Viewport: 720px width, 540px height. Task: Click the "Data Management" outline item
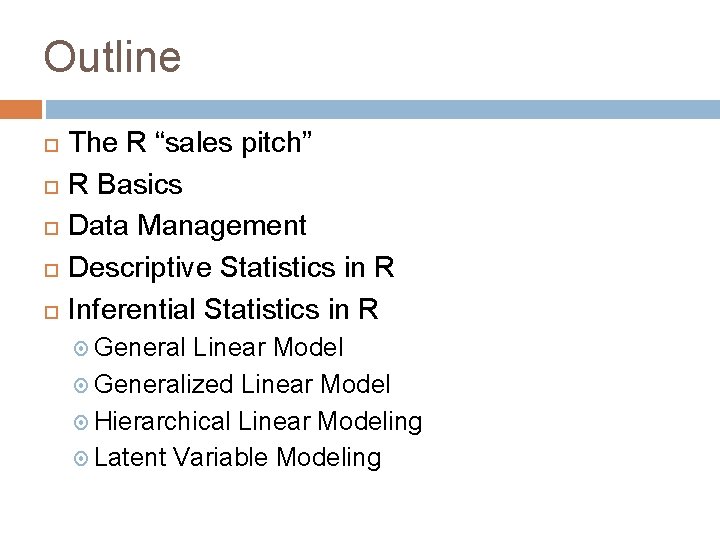[188, 227]
